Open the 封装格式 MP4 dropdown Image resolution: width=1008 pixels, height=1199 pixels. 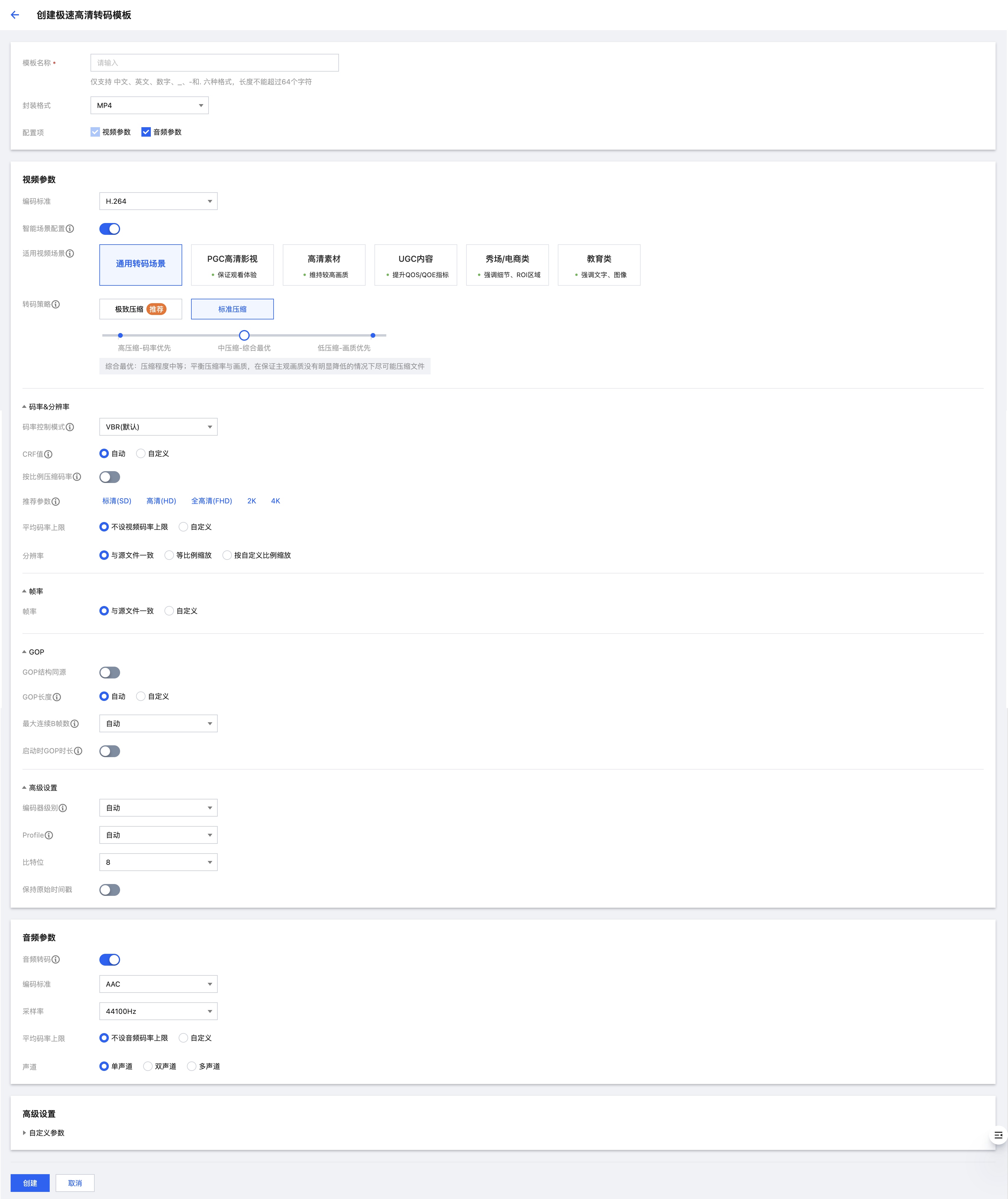(x=149, y=105)
